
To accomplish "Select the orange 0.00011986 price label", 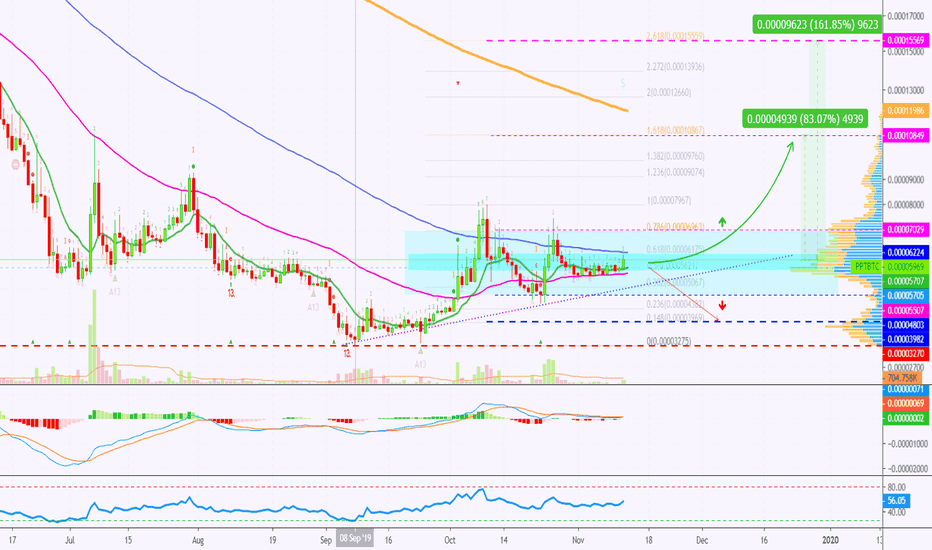I will coord(906,111).
